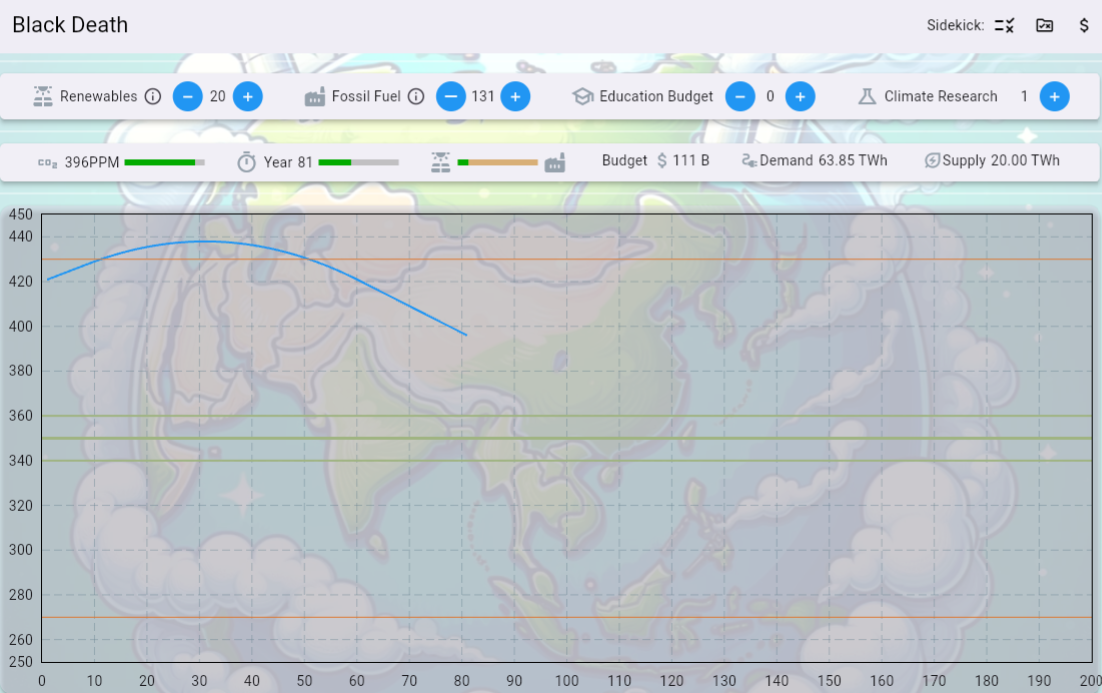
Task: Increase Climate Research with the plus button
Action: click(1055, 96)
